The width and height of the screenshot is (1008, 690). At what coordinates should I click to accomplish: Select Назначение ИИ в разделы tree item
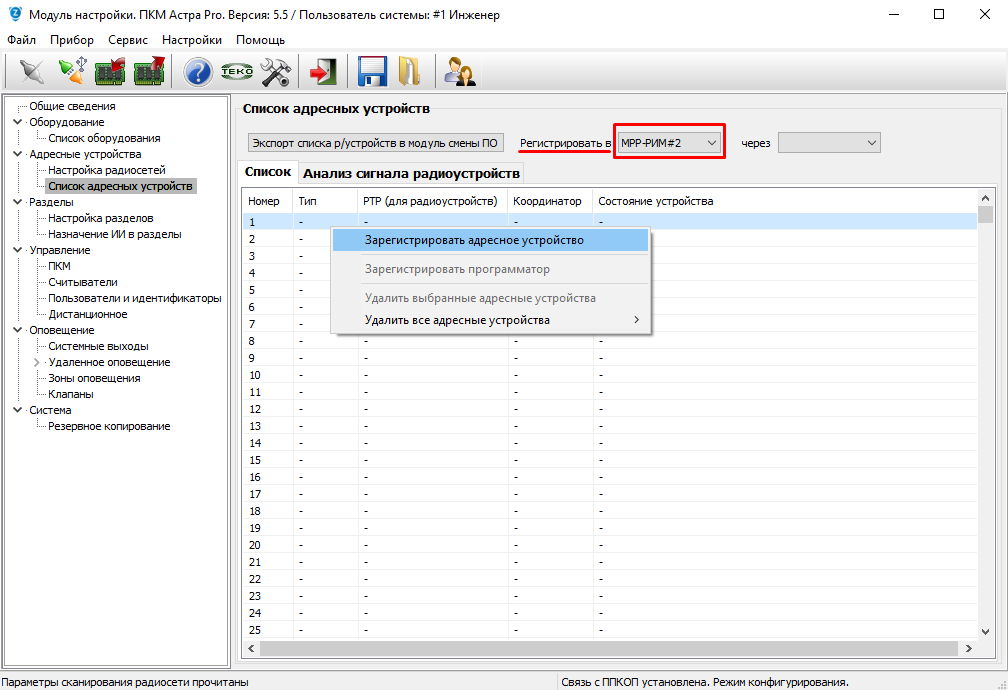(115, 234)
